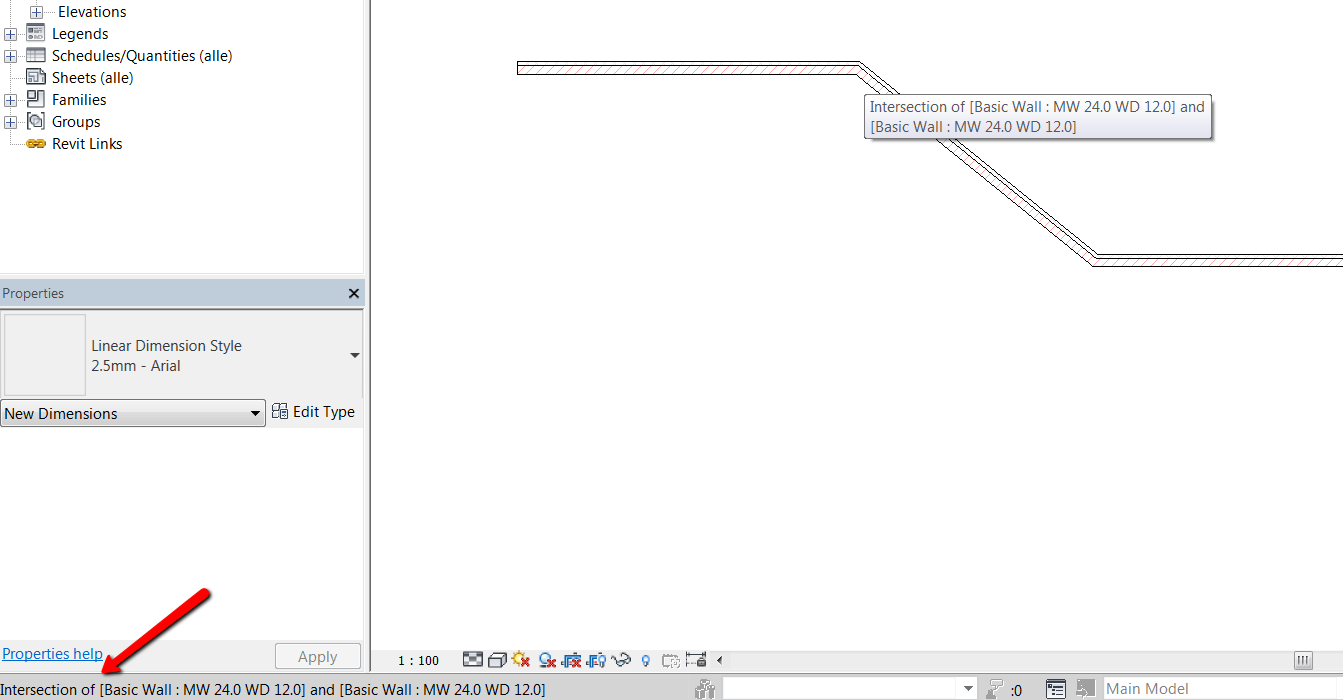Open the Visual Style menu
Viewport: 1343px width, 700px height.
click(497, 660)
